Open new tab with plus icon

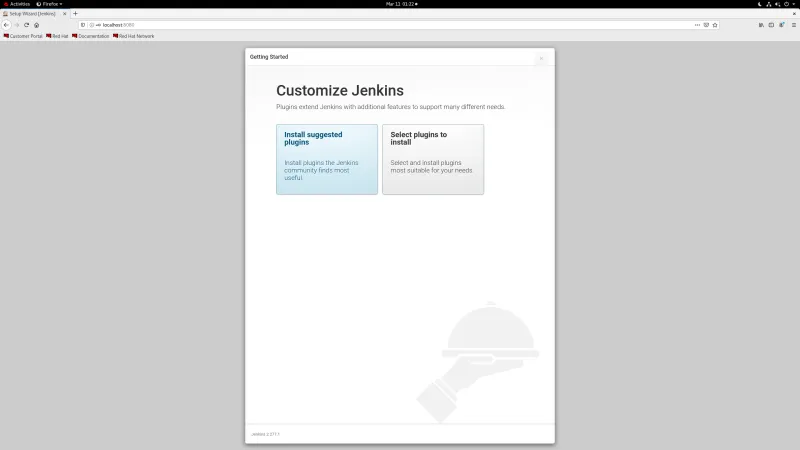coord(75,13)
